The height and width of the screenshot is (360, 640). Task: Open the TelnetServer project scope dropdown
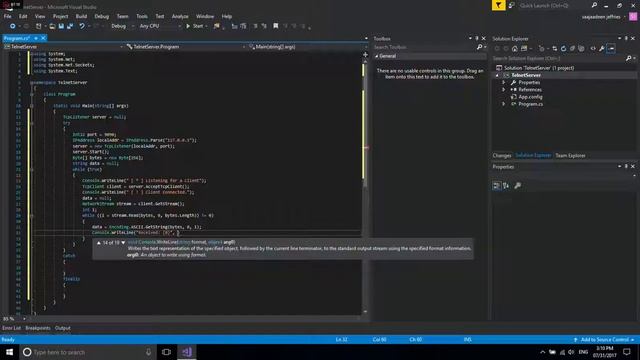[64, 47]
